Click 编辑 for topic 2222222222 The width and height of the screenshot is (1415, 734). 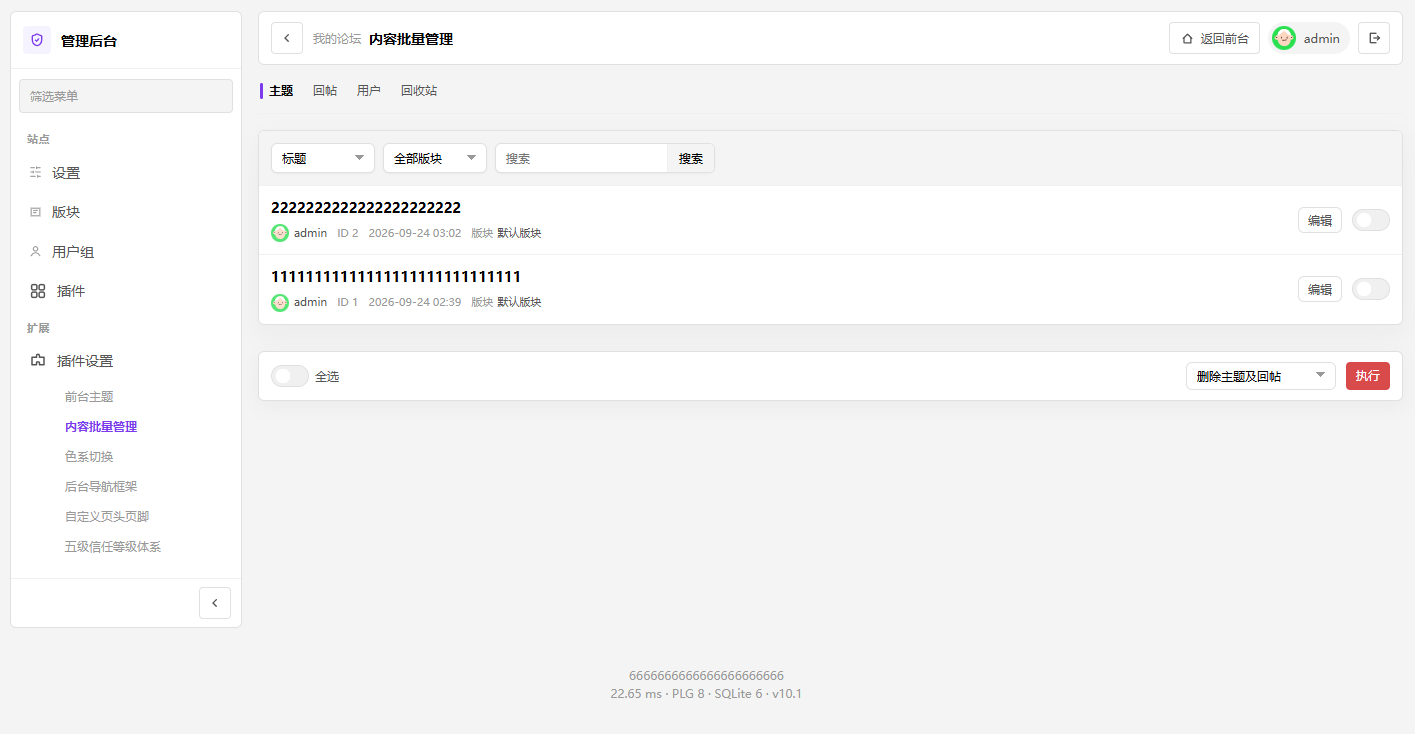pos(1320,220)
